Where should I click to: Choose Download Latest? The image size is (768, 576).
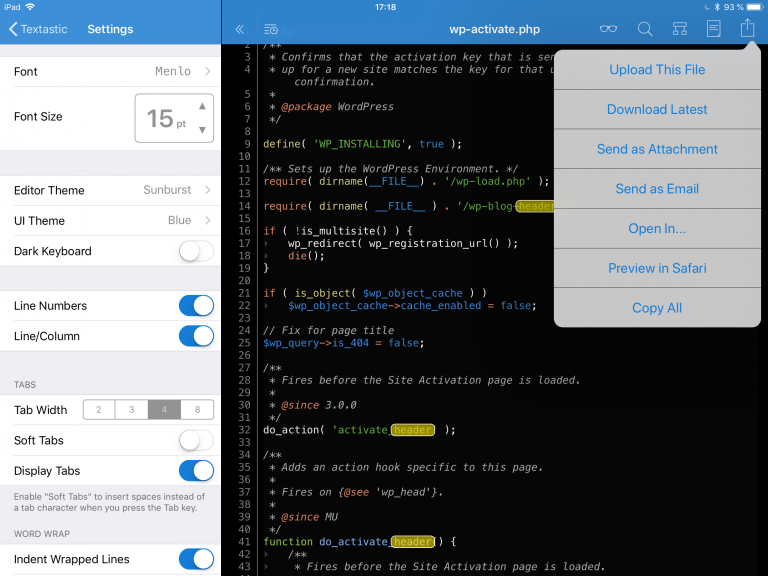click(657, 109)
